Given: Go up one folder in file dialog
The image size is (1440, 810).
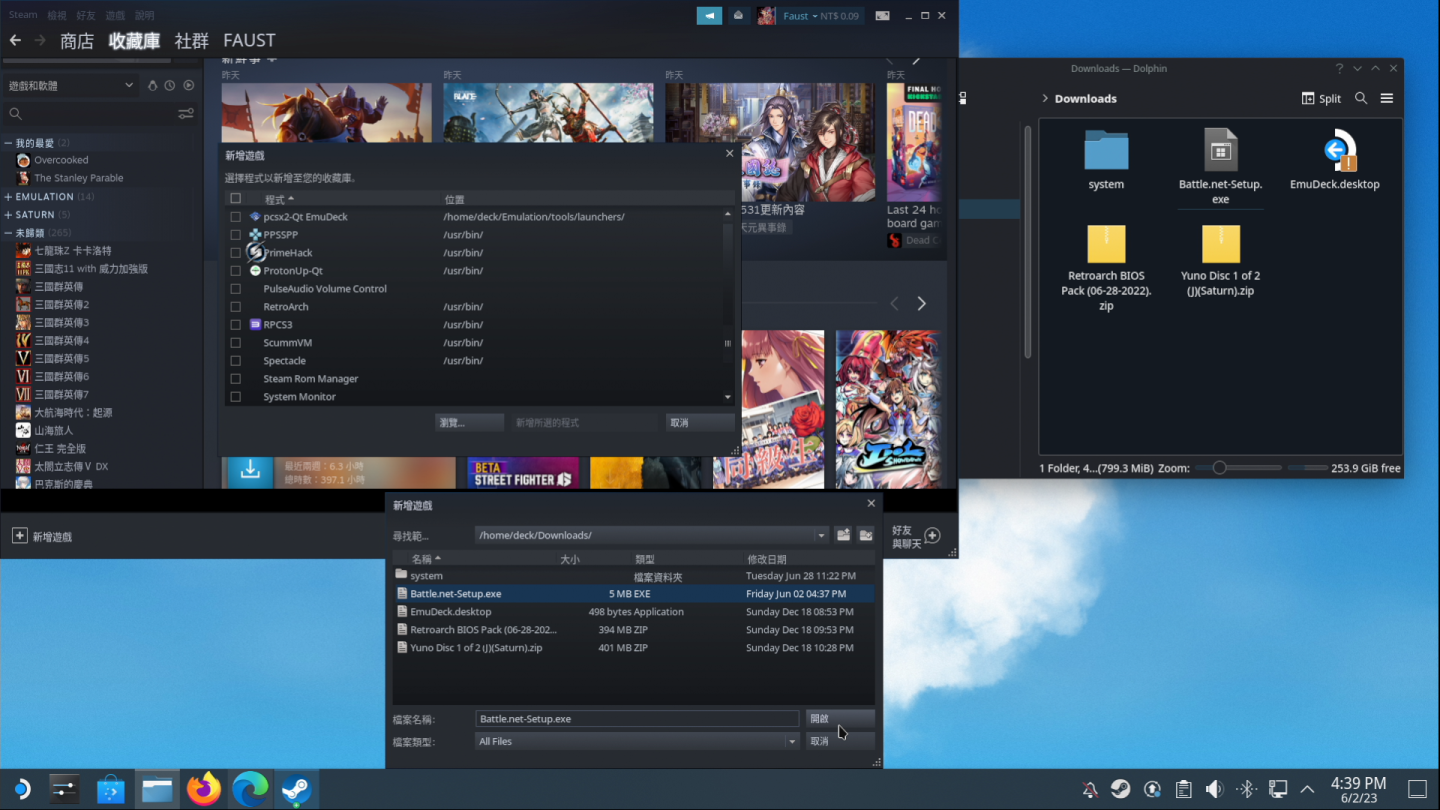Looking at the screenshot, I should pos(844,535).
